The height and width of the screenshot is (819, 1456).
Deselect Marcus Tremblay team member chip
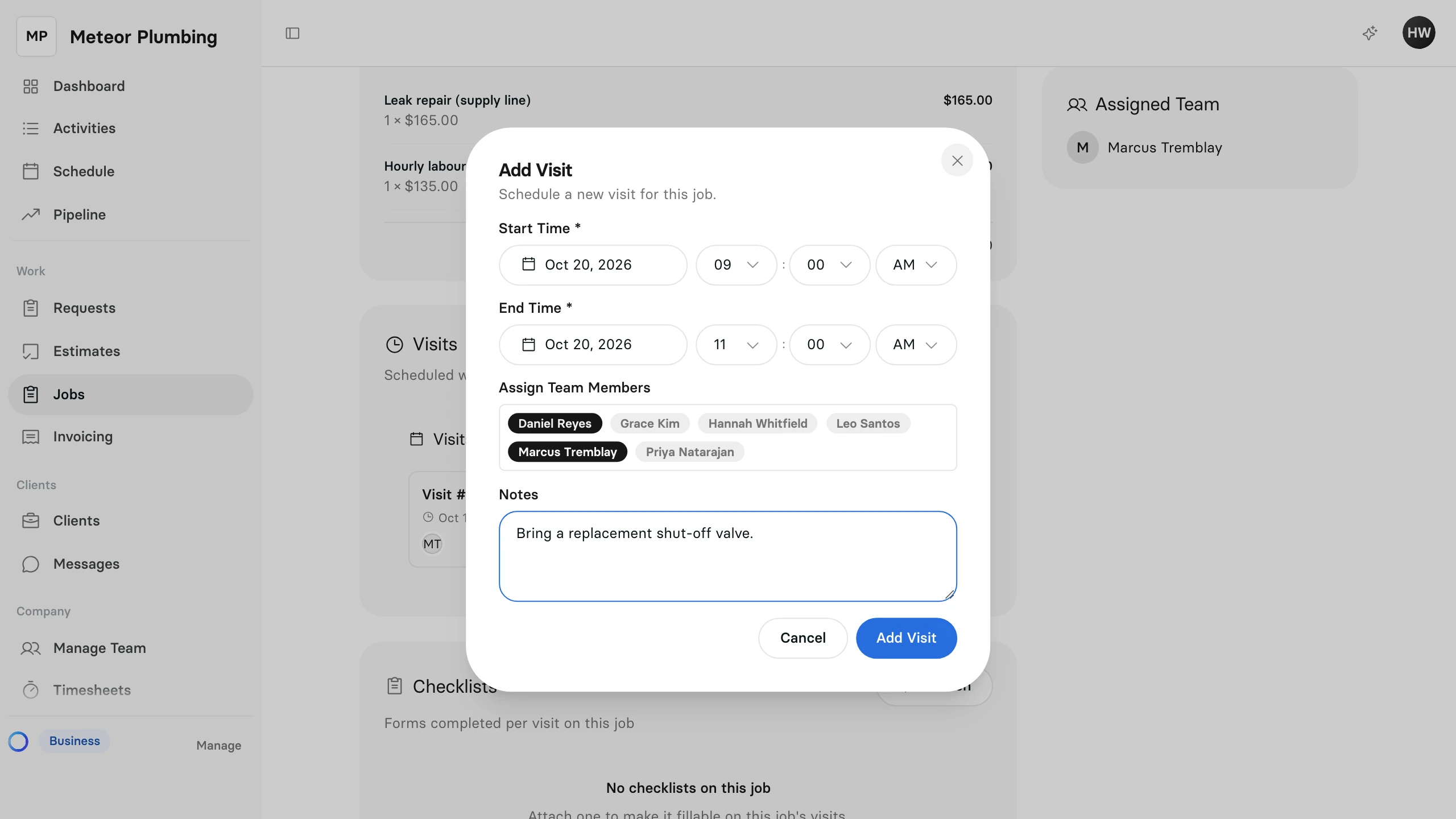pyautogui.click(x=567, y=452)
